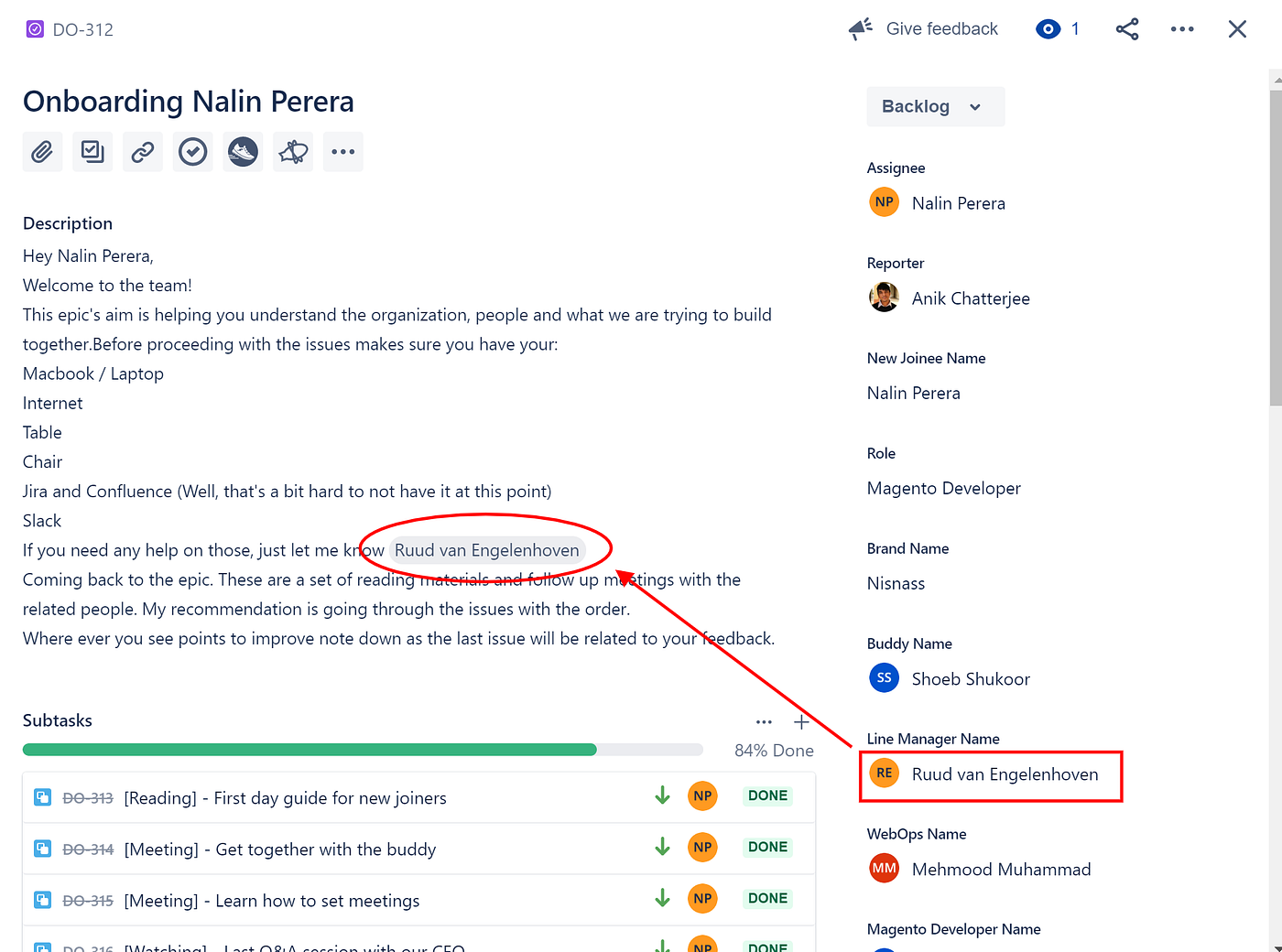Click Nalin Perera's assignee avatar
Screen dimensions: 1282x952
884,201
